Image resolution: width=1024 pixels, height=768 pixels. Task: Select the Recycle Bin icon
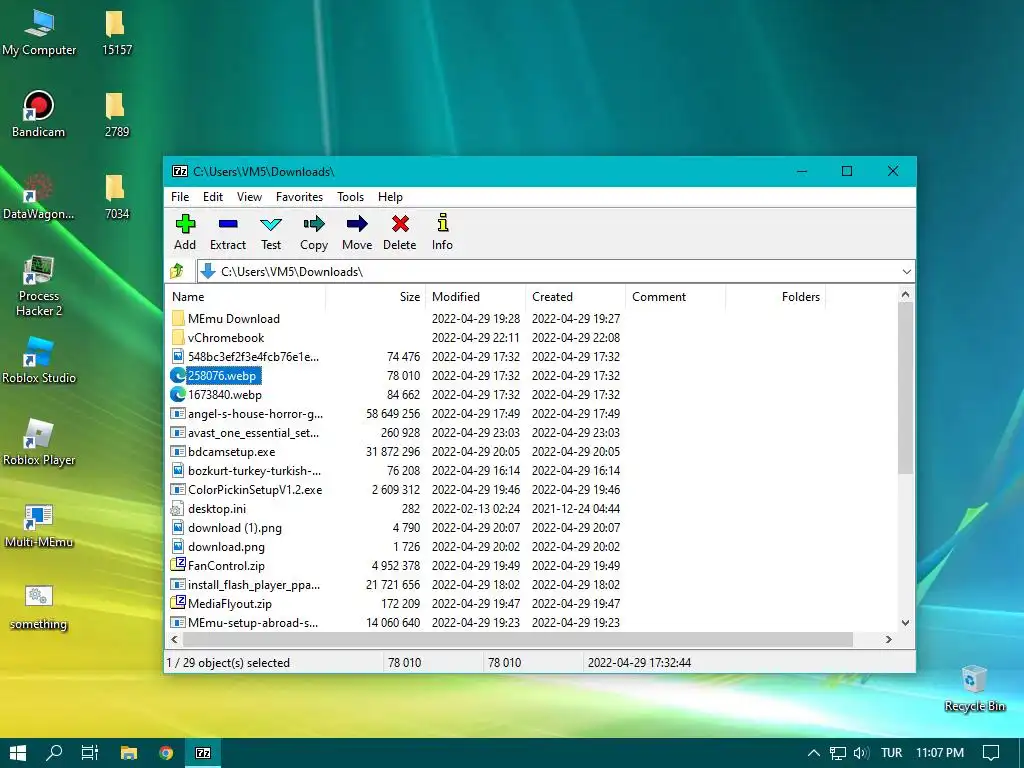[x=974, y=688]
